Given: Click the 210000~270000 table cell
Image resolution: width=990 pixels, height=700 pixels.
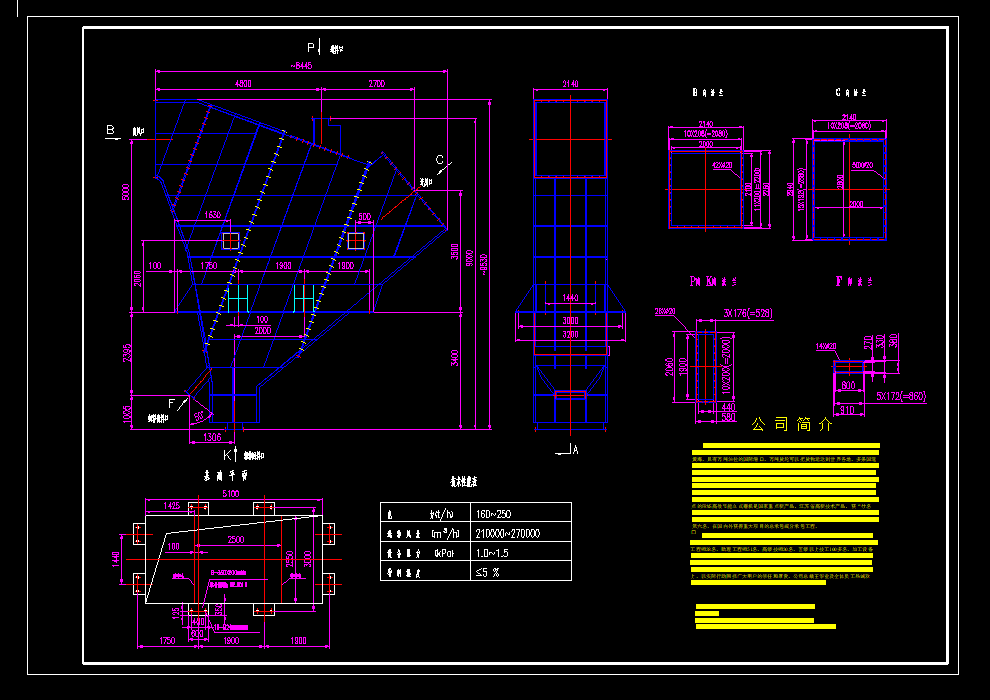Looking at the screenshot, I should (506, 534).
